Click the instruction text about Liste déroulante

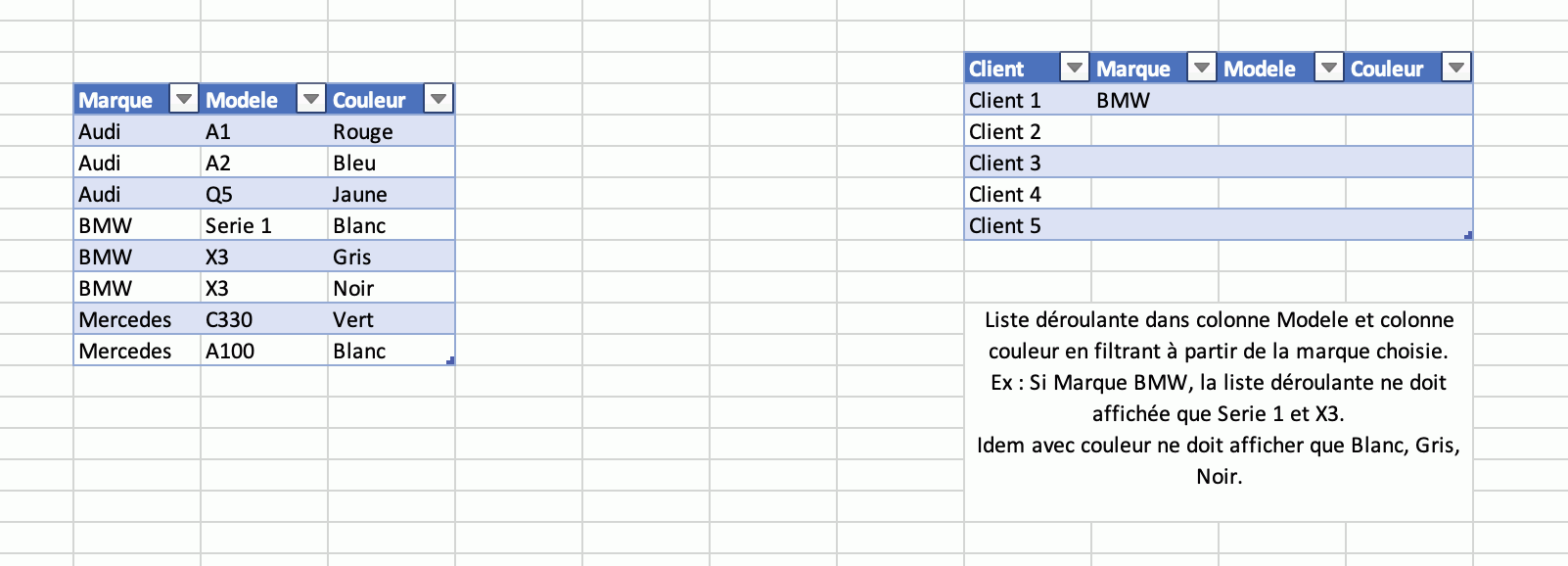(1219, 398)
